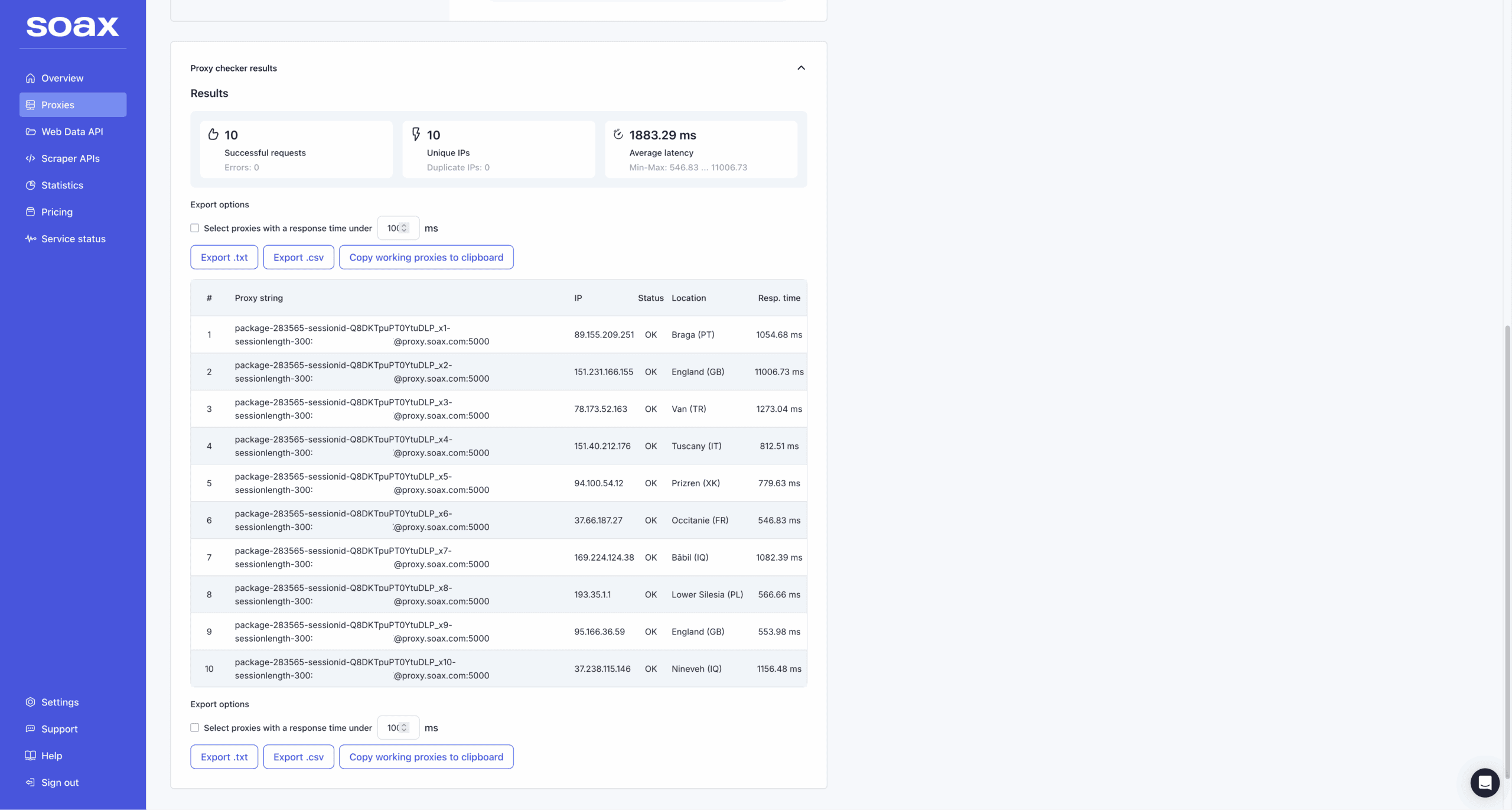Enable top response time filter checkbox
The image size is (1512, 810).
[x=194, y=228]
